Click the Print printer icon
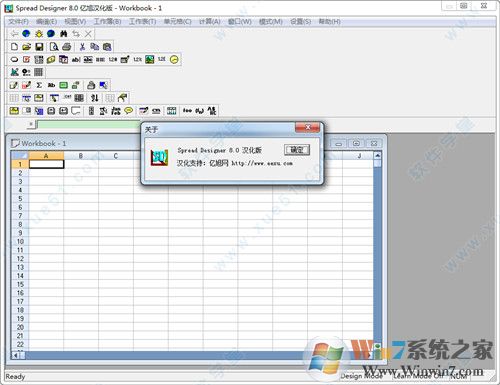The image size is (500, 385). 66,47
